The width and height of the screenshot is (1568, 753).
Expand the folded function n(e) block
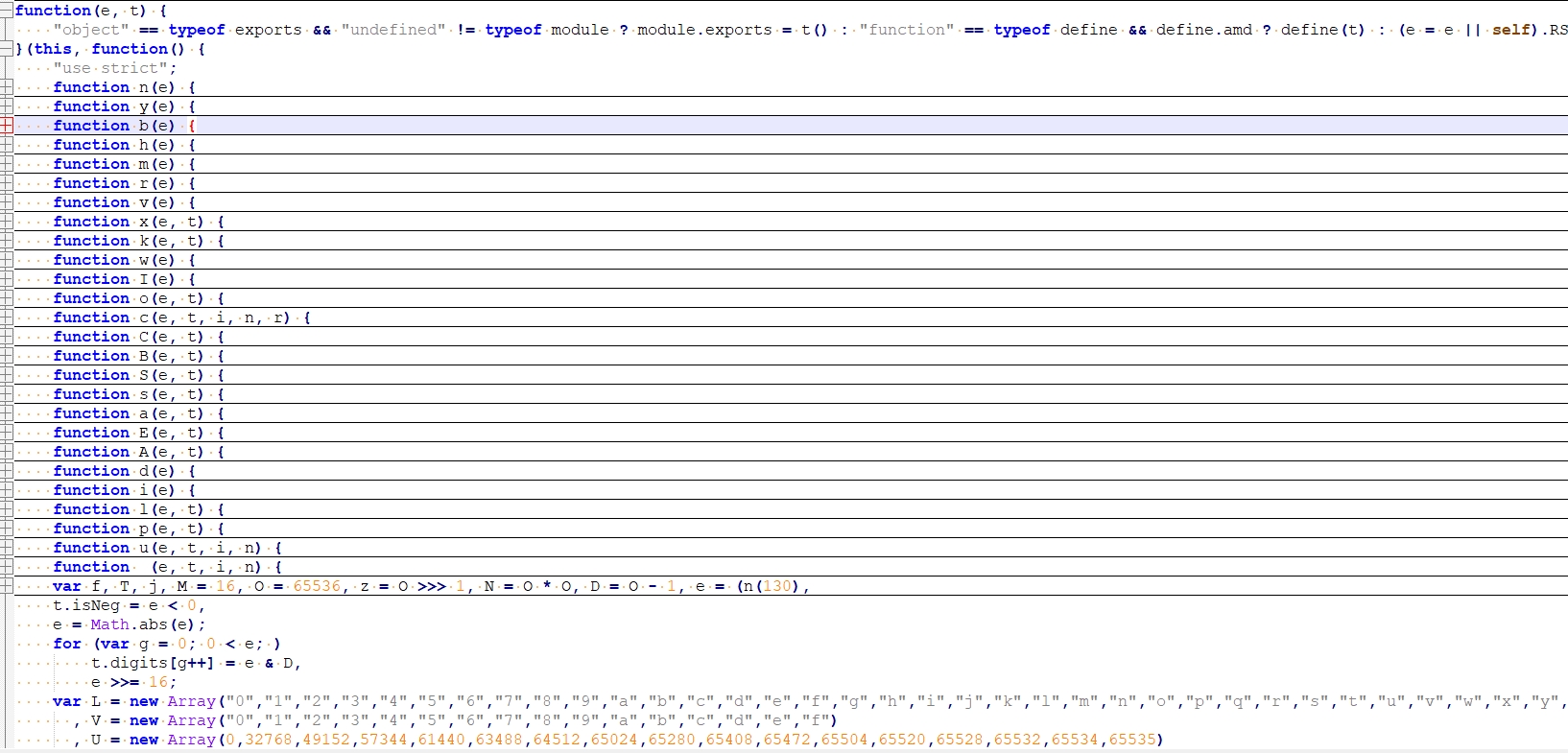7,87
